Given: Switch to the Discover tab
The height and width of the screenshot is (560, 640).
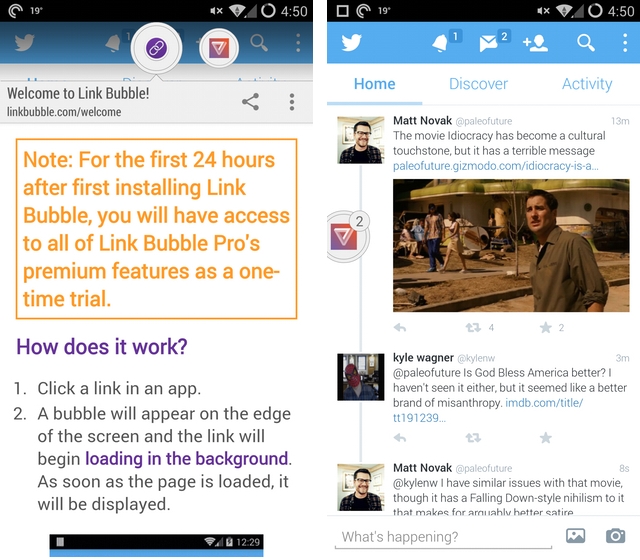Looking at the screenshot, I should tap(478, 84).
